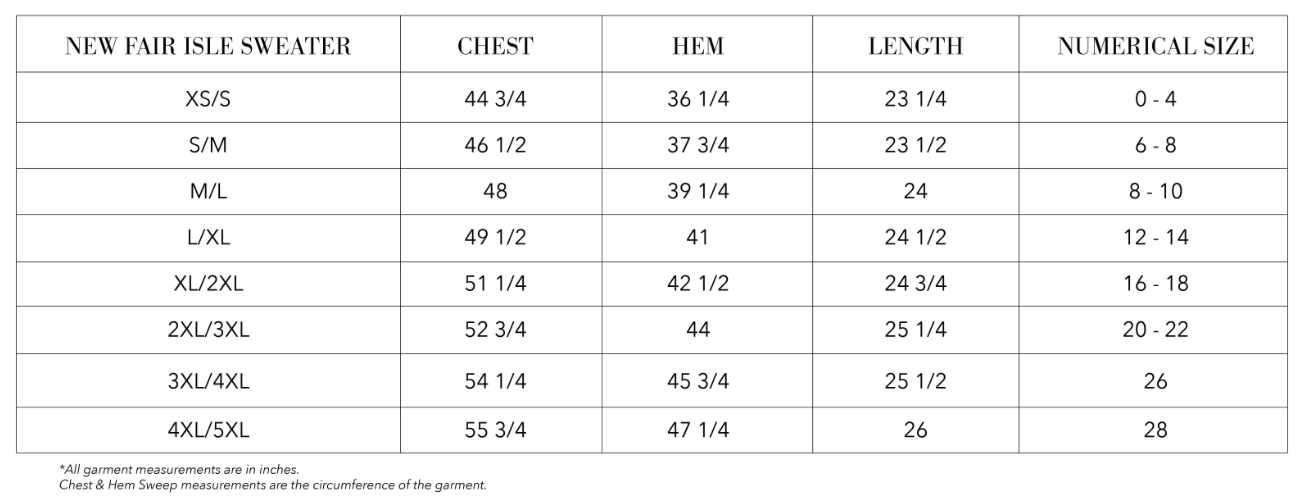Viewport: 1306px width, 504px height.
Task: Select the XL/2XL size row label
Action: pyautogui.click(x=208, y=284)
